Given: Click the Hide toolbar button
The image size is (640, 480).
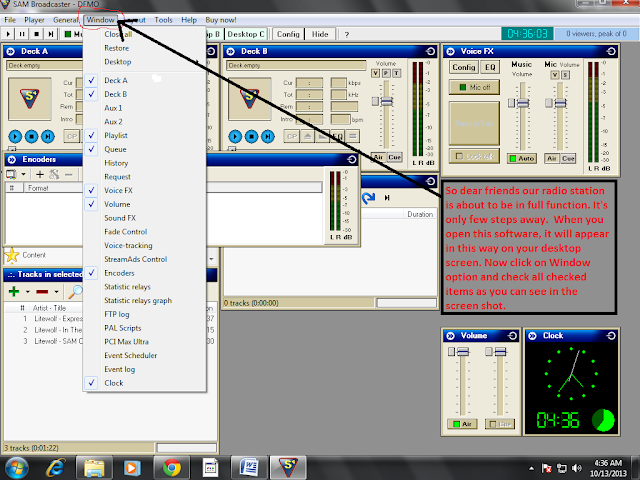Looking at the screenshot, I should [x=320, y=34].
